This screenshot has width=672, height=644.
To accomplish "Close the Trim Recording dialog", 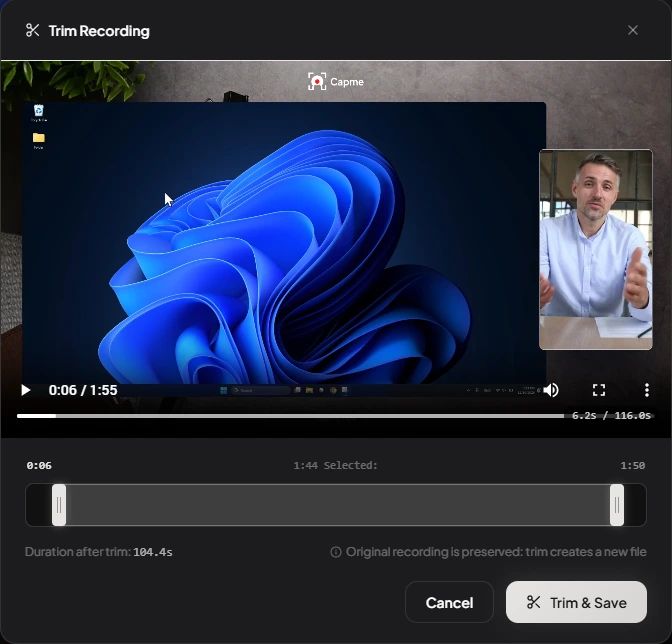I will click(633, 30).
